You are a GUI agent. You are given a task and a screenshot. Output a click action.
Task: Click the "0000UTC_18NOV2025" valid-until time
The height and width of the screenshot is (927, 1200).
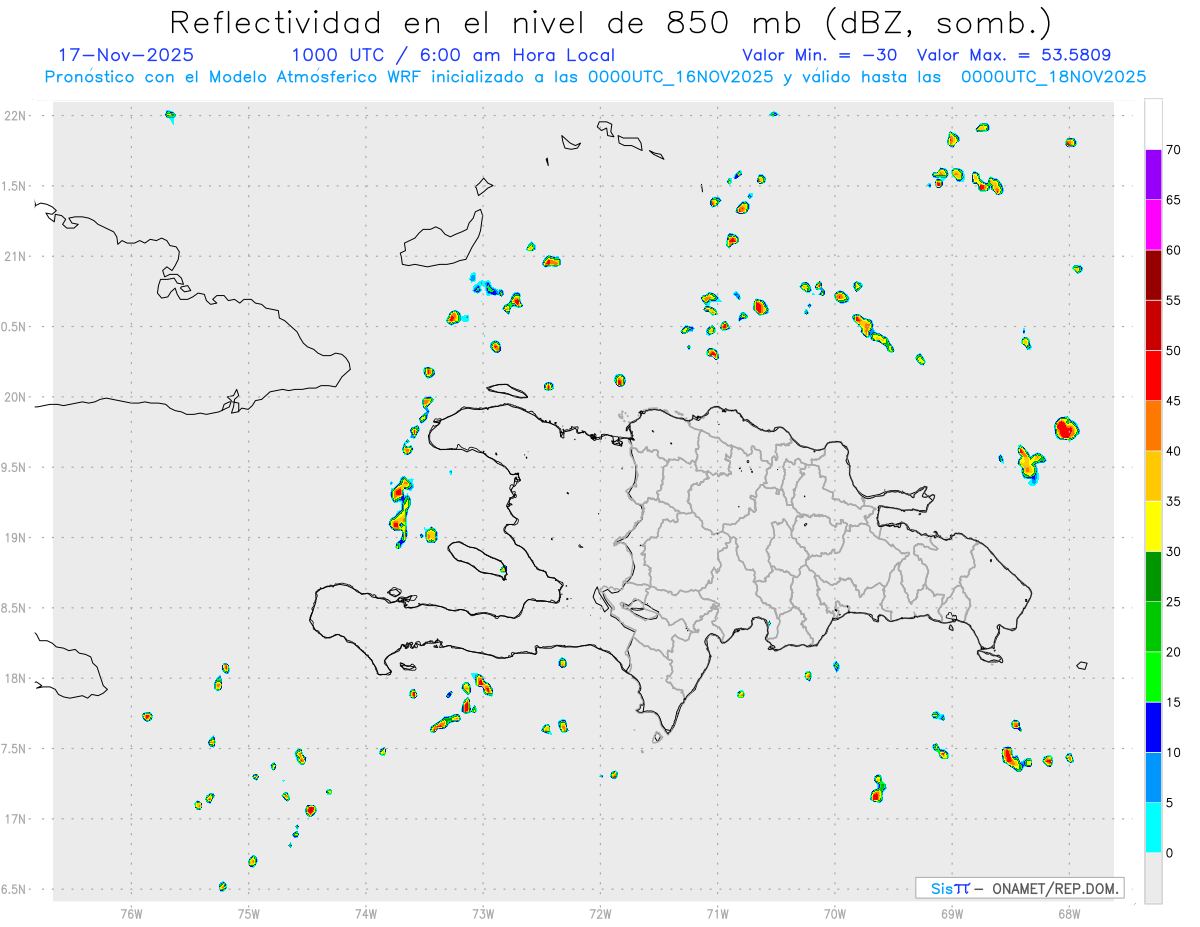coord(1052,77)
